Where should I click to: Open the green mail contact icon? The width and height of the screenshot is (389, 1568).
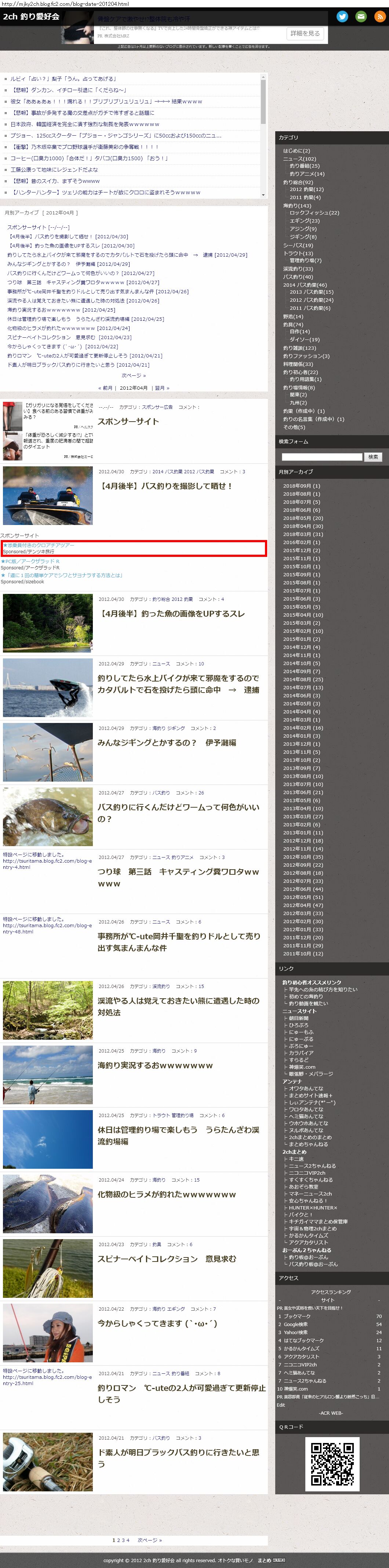tap(361, 16)
